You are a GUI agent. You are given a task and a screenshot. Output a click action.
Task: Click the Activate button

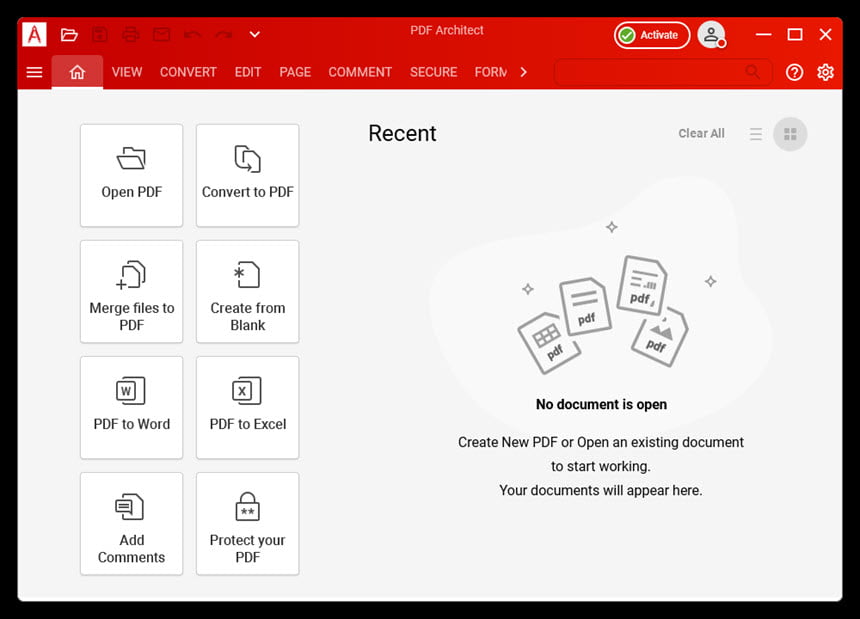(652, 35)
